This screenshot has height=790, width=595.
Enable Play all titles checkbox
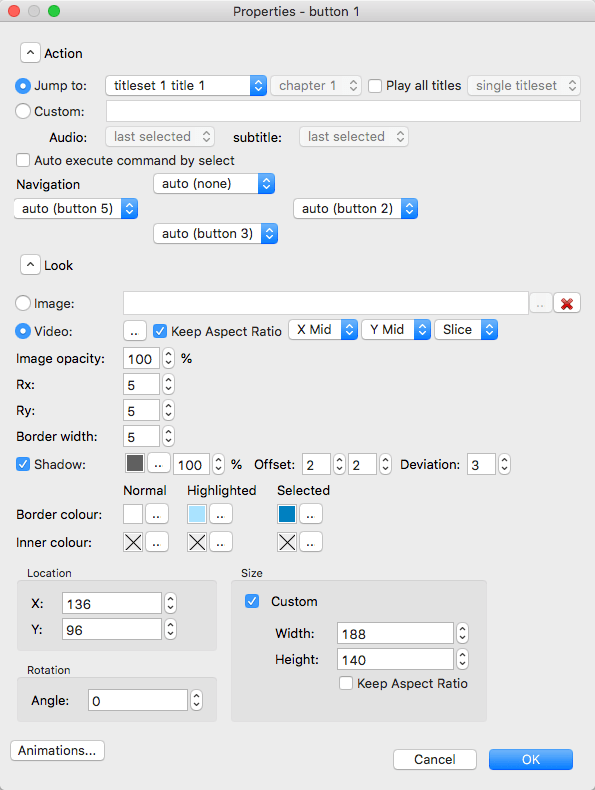[375, 86]
